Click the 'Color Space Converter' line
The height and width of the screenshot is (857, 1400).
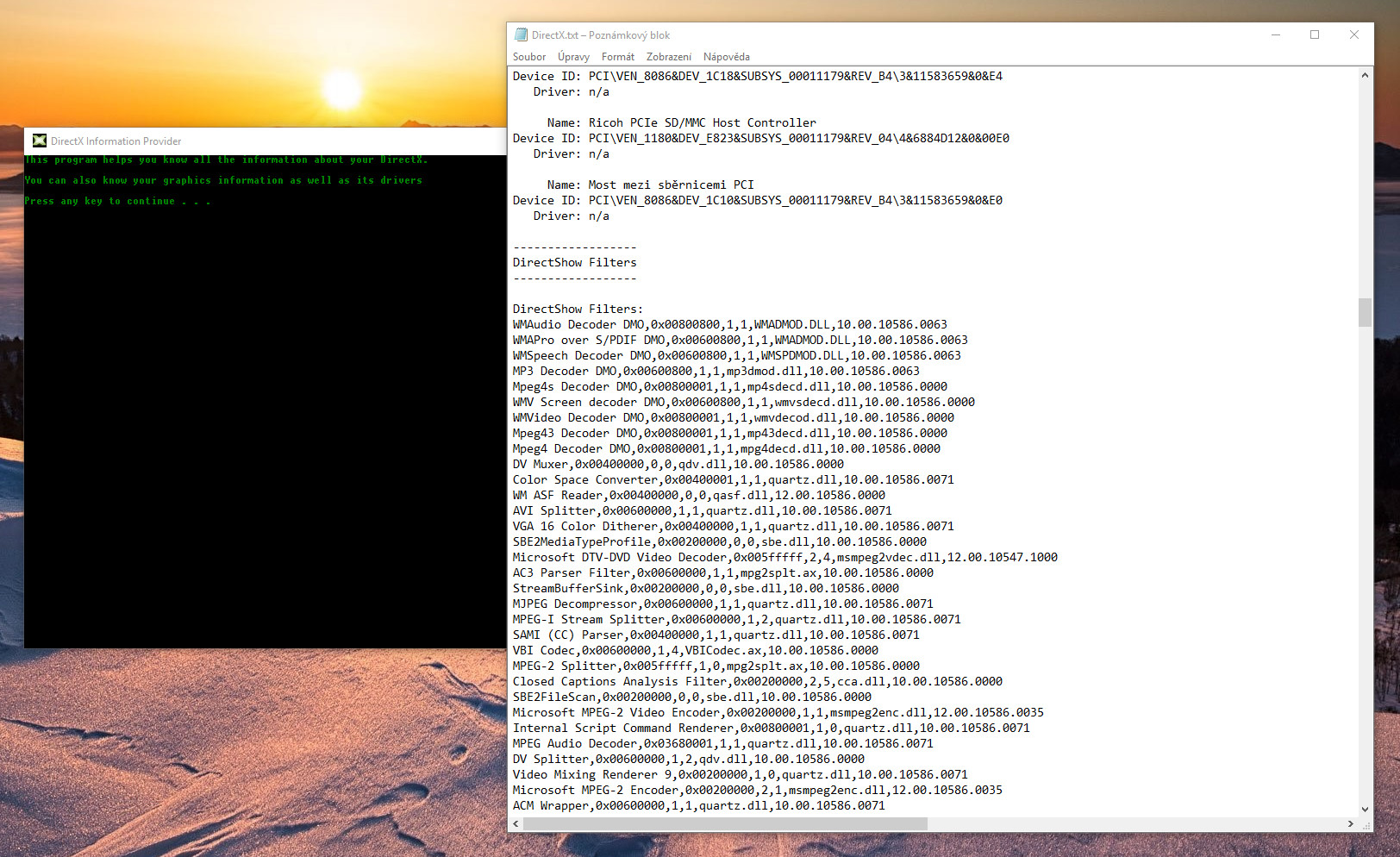(x=733, y=479)
